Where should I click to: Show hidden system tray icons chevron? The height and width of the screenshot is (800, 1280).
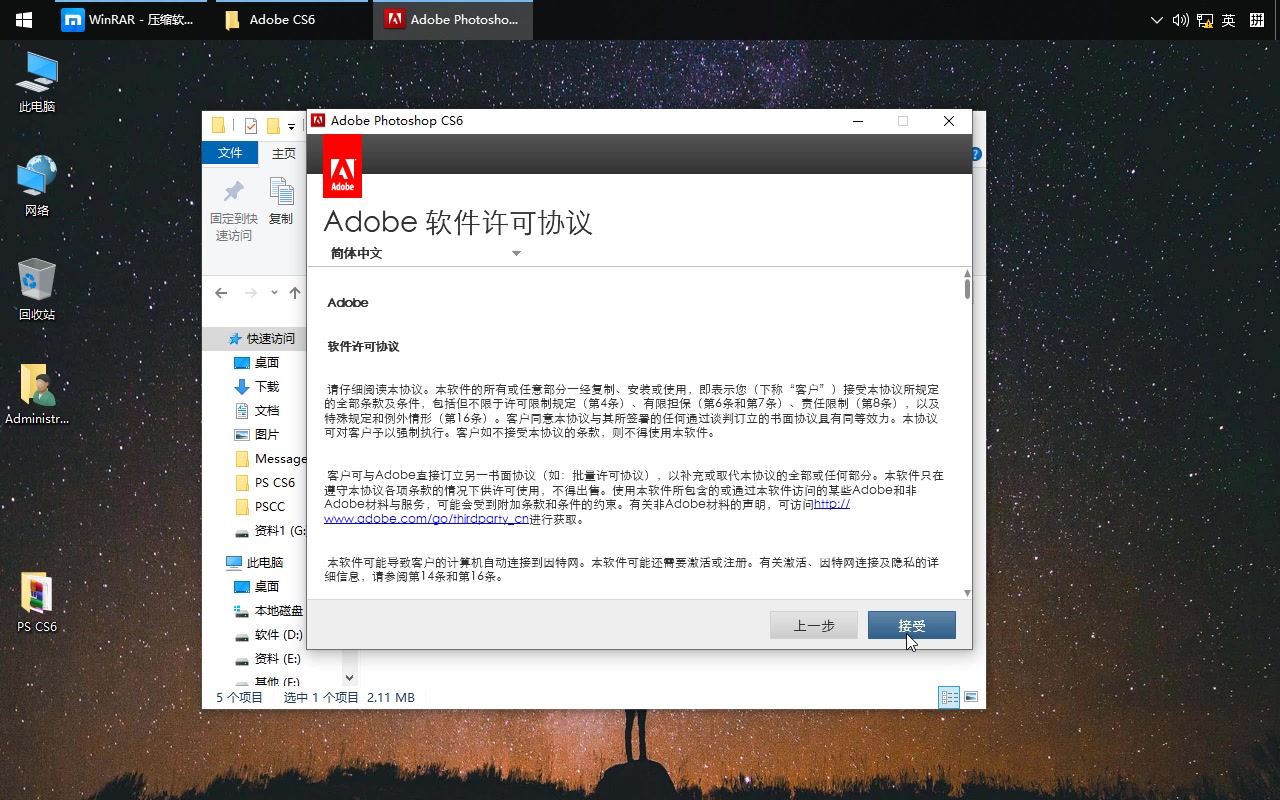click(1157, 20)
